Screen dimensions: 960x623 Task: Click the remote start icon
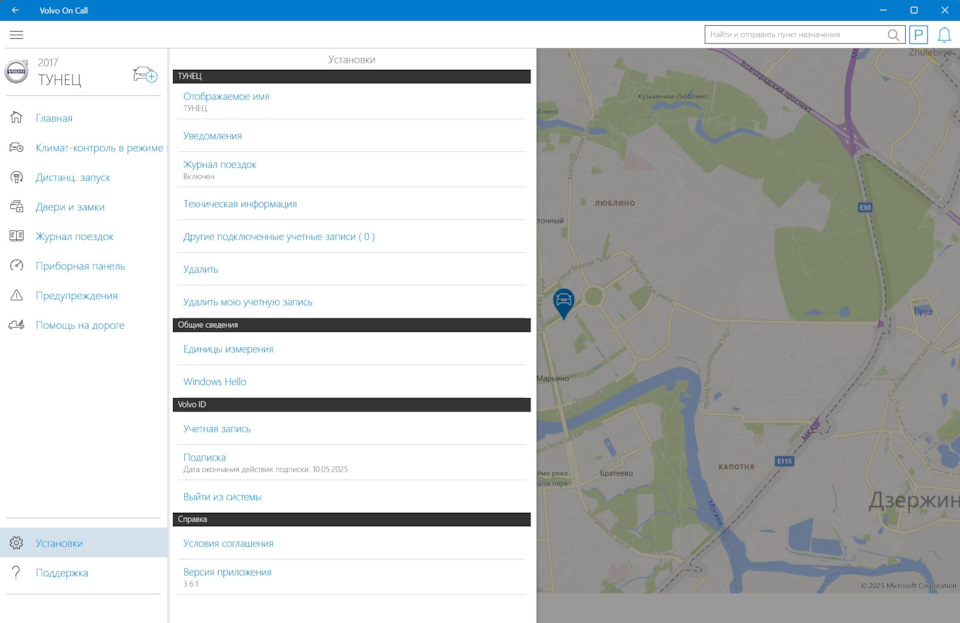(17, 177)
